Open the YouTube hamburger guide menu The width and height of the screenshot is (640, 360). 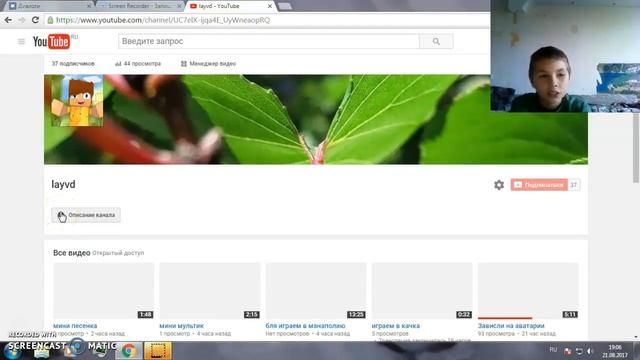click(x=21, y=41)
